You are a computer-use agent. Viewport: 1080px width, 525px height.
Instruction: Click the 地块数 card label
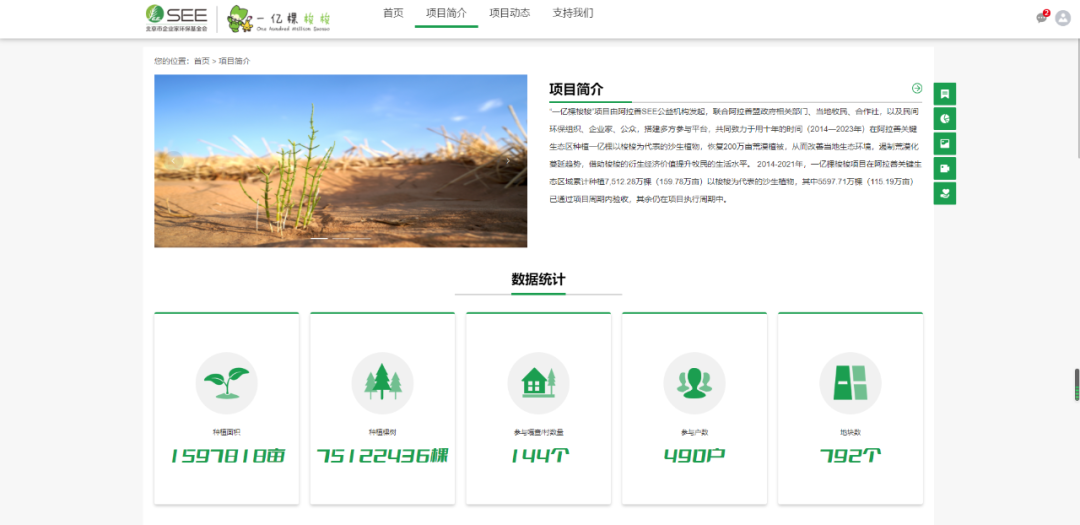pyautogui.click(x=851, y=433)
